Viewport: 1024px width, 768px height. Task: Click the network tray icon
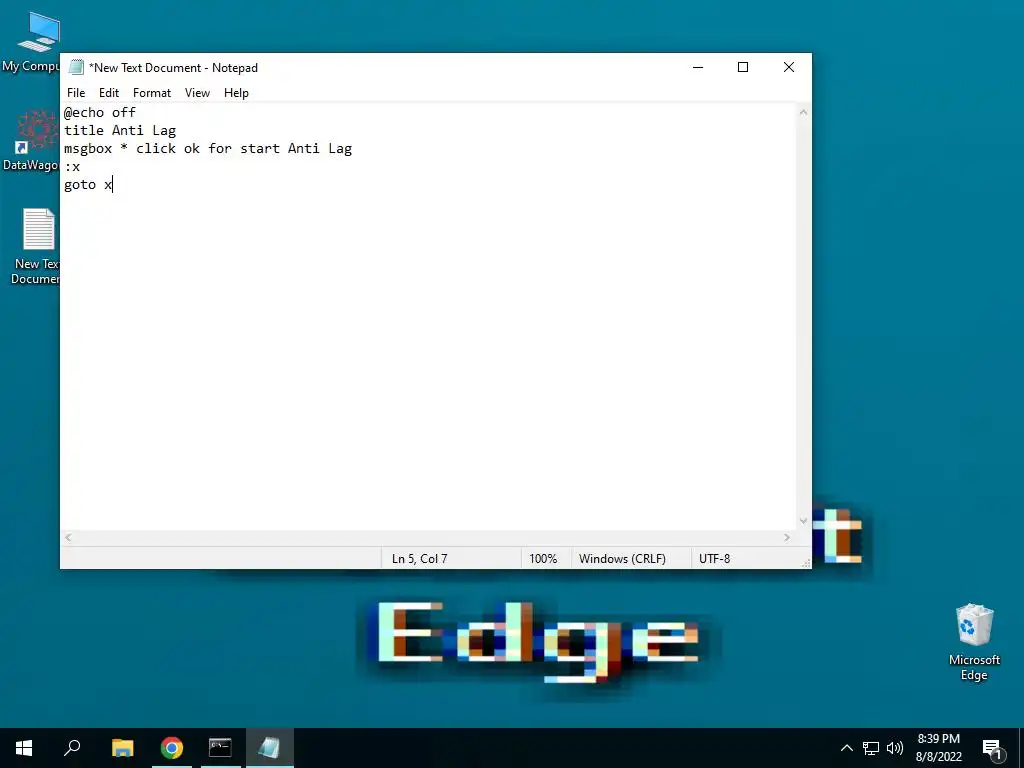point(871,748)
